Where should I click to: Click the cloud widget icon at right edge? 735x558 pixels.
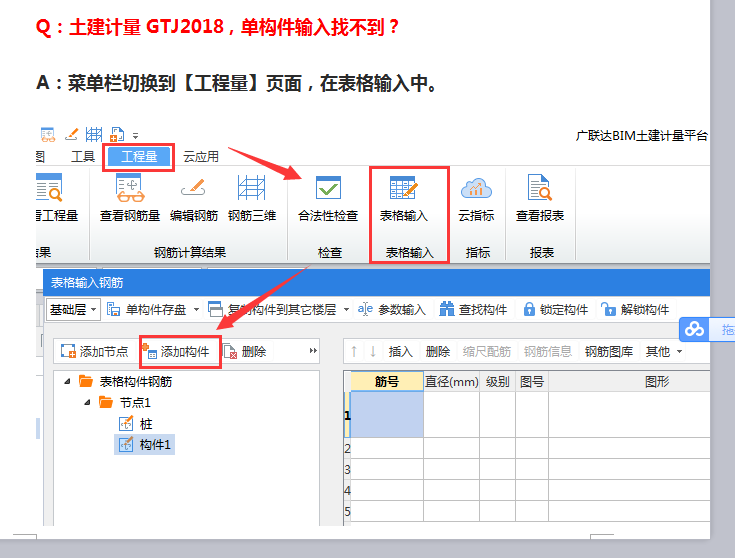694,329
